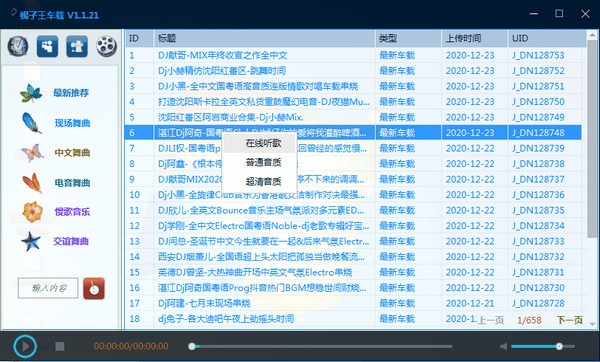Image resolution: width=600 pixels, height=362 pixels.
Task: Click the stop button in player bar
Action: (x=60, y=346)
